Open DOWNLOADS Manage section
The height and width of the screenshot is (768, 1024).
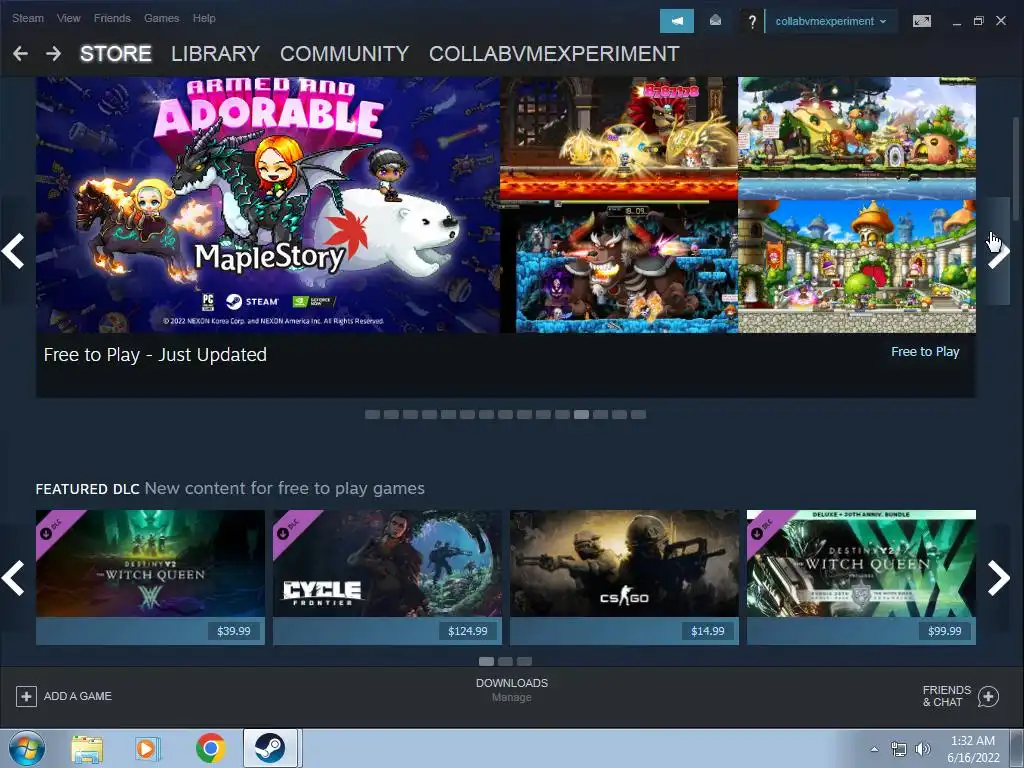pyautogui.click(x=511, y=690)
